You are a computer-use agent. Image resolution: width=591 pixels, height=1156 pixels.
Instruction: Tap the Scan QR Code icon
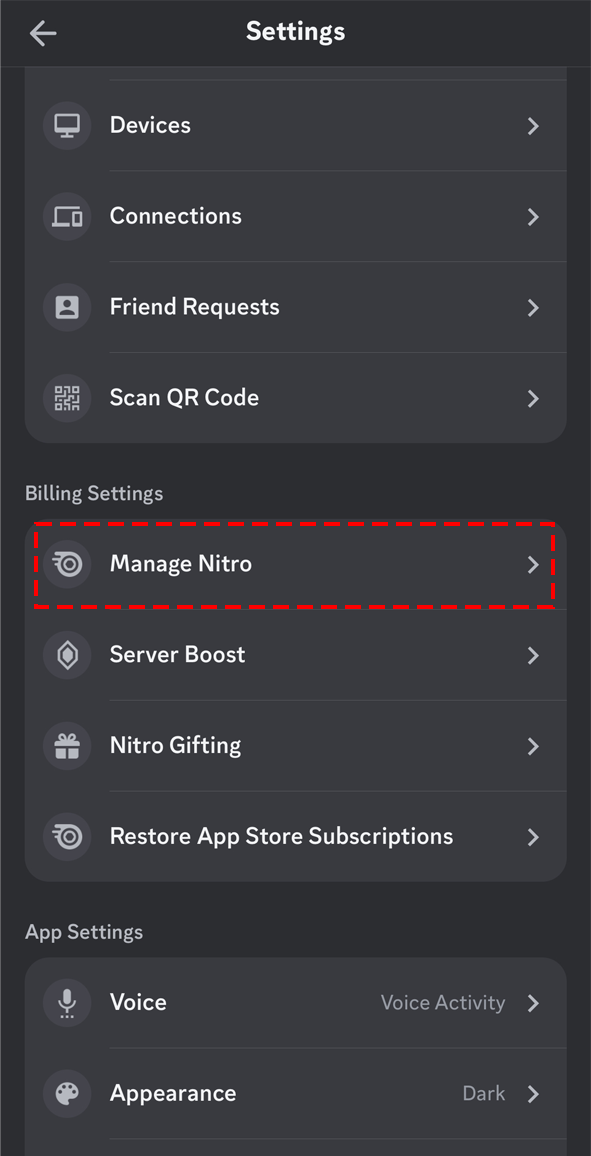(x=66, y=398)
